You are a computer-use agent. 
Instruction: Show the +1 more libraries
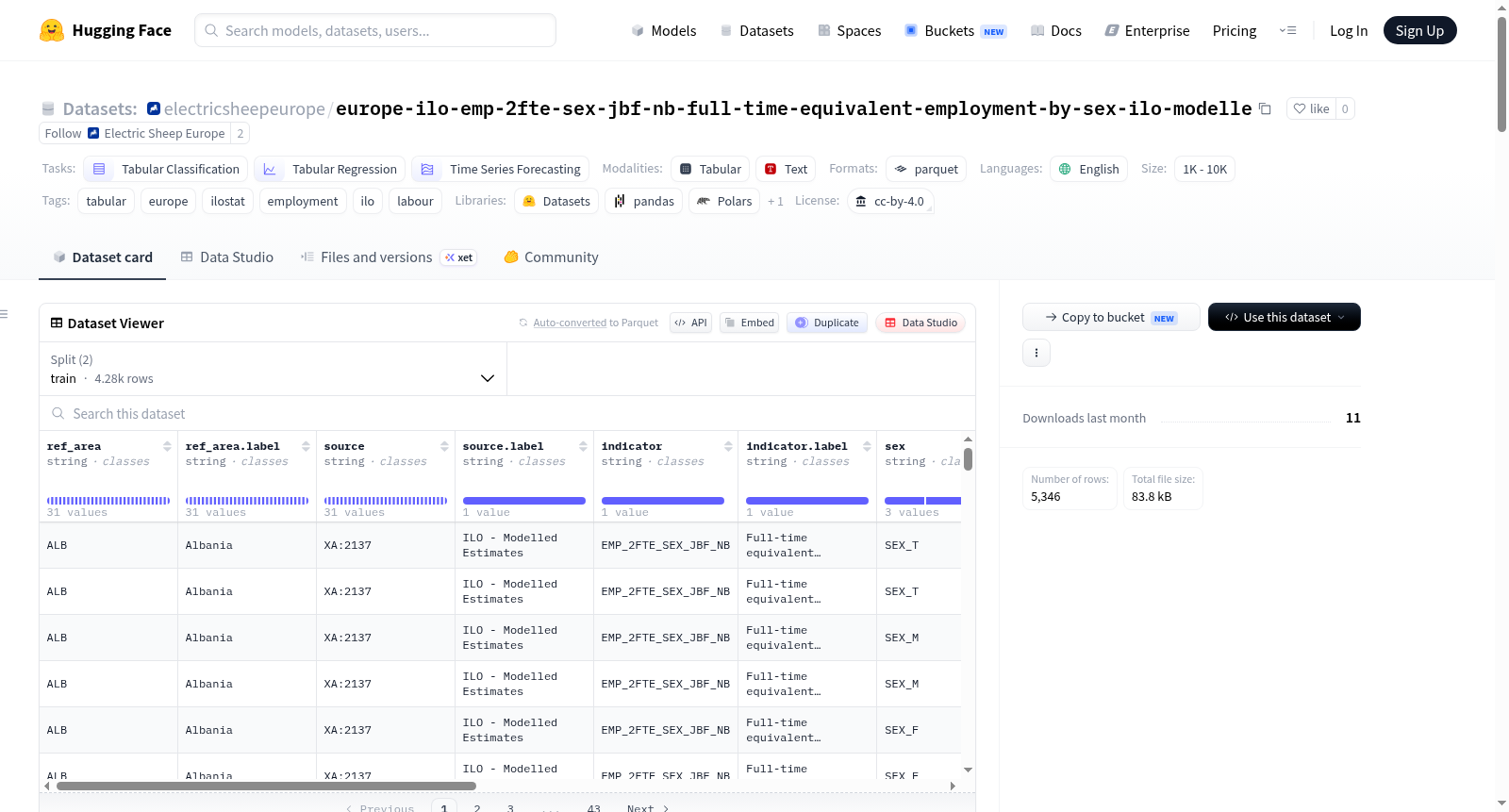(775, 201)
